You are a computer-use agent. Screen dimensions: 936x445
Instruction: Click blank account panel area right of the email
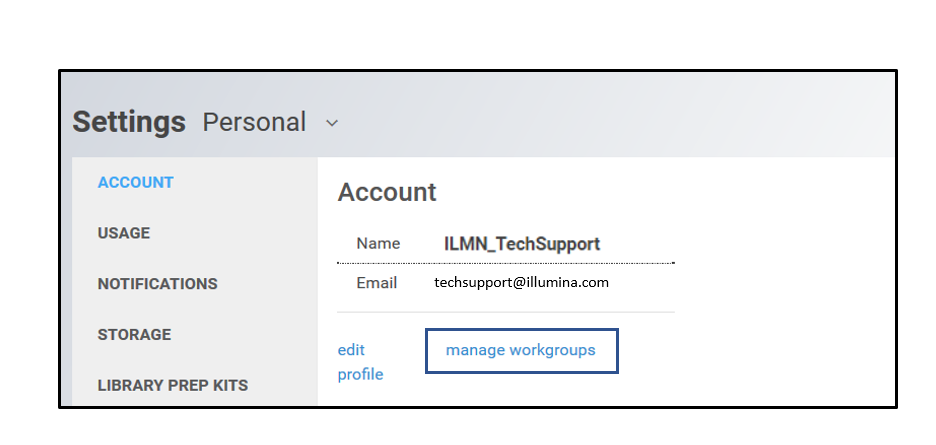click(x=780, y=283)
